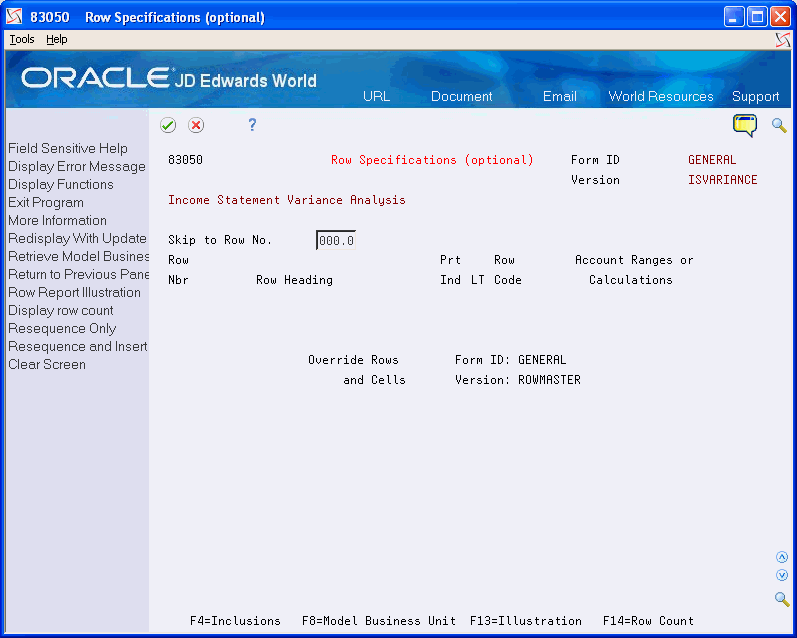The width and height of the screenshot is (797, 638).
Task: Click the JD Edwards icon in title bar
Action: 14,17
